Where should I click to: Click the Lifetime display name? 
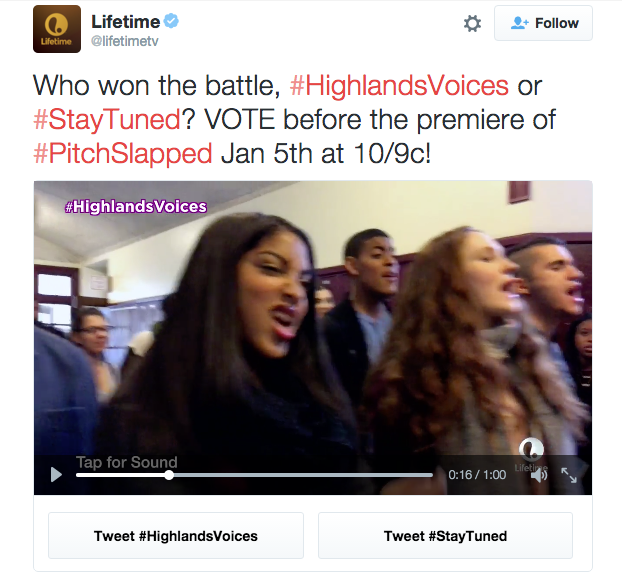125,21
